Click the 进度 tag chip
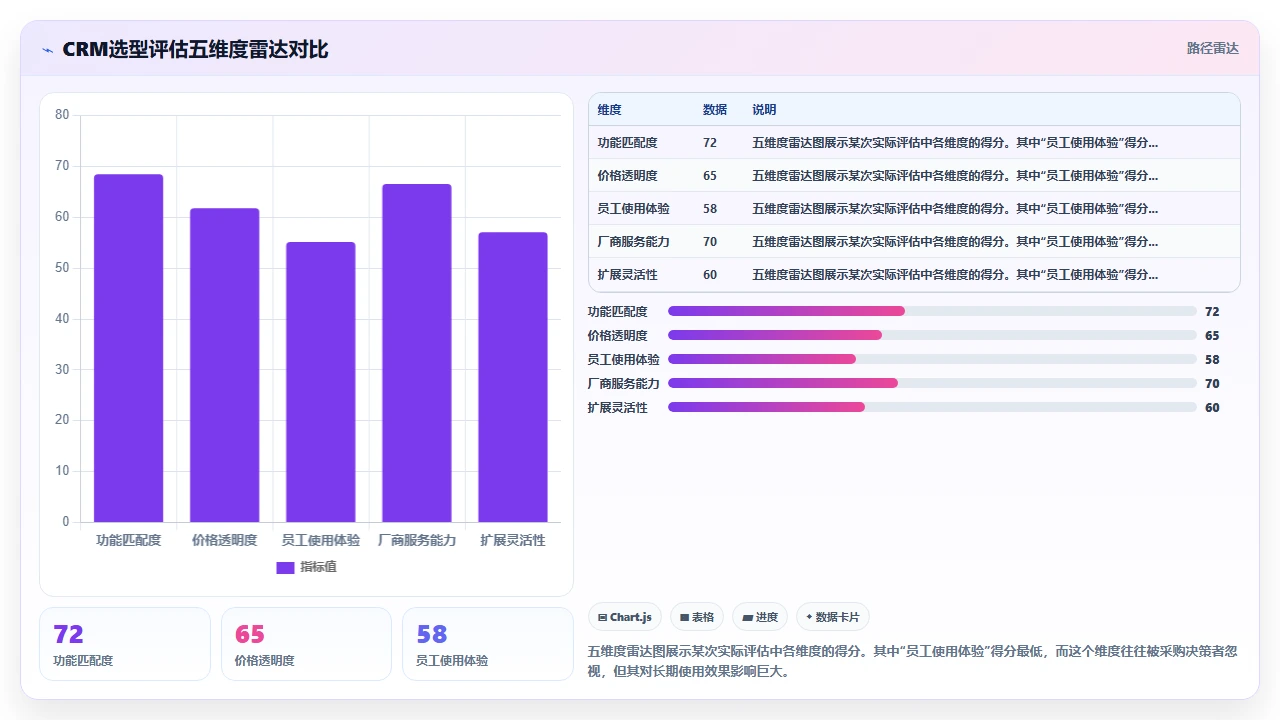This screenshot has width=1280, height=720. [760, 617]
